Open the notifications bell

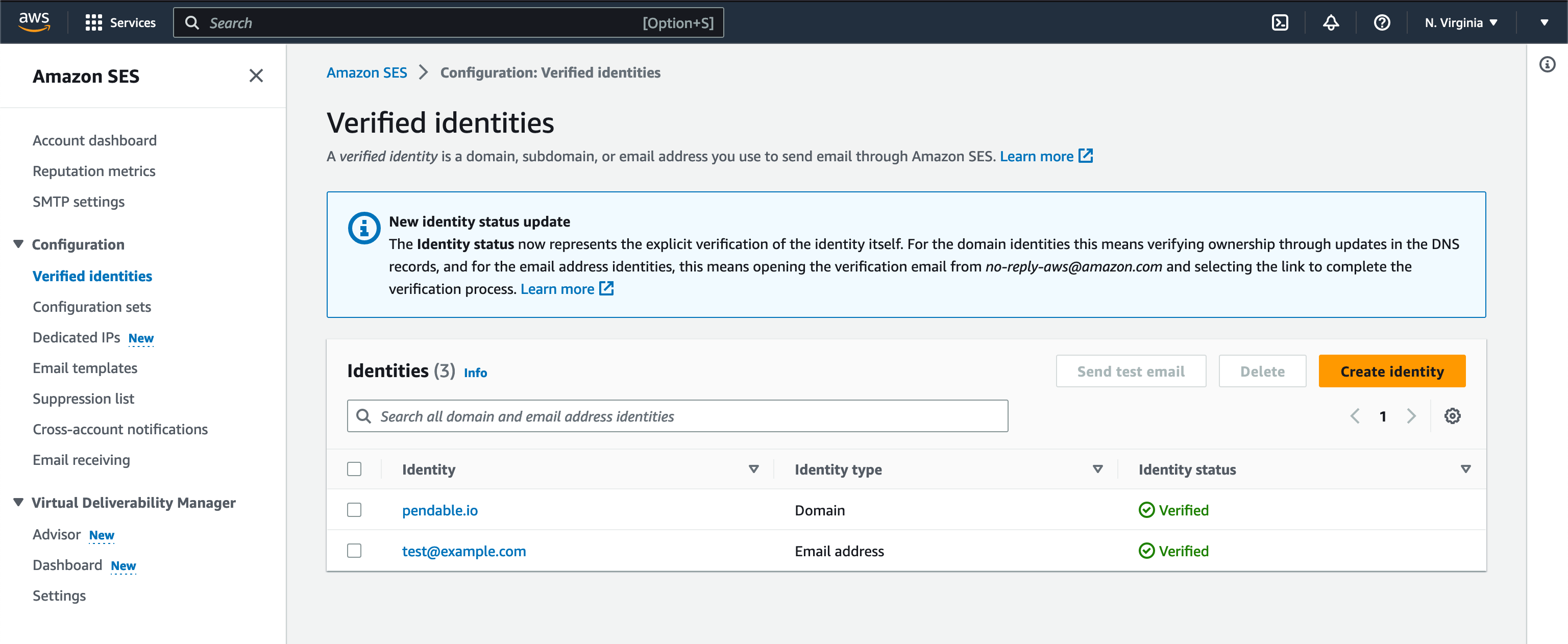coord(1331,22)
